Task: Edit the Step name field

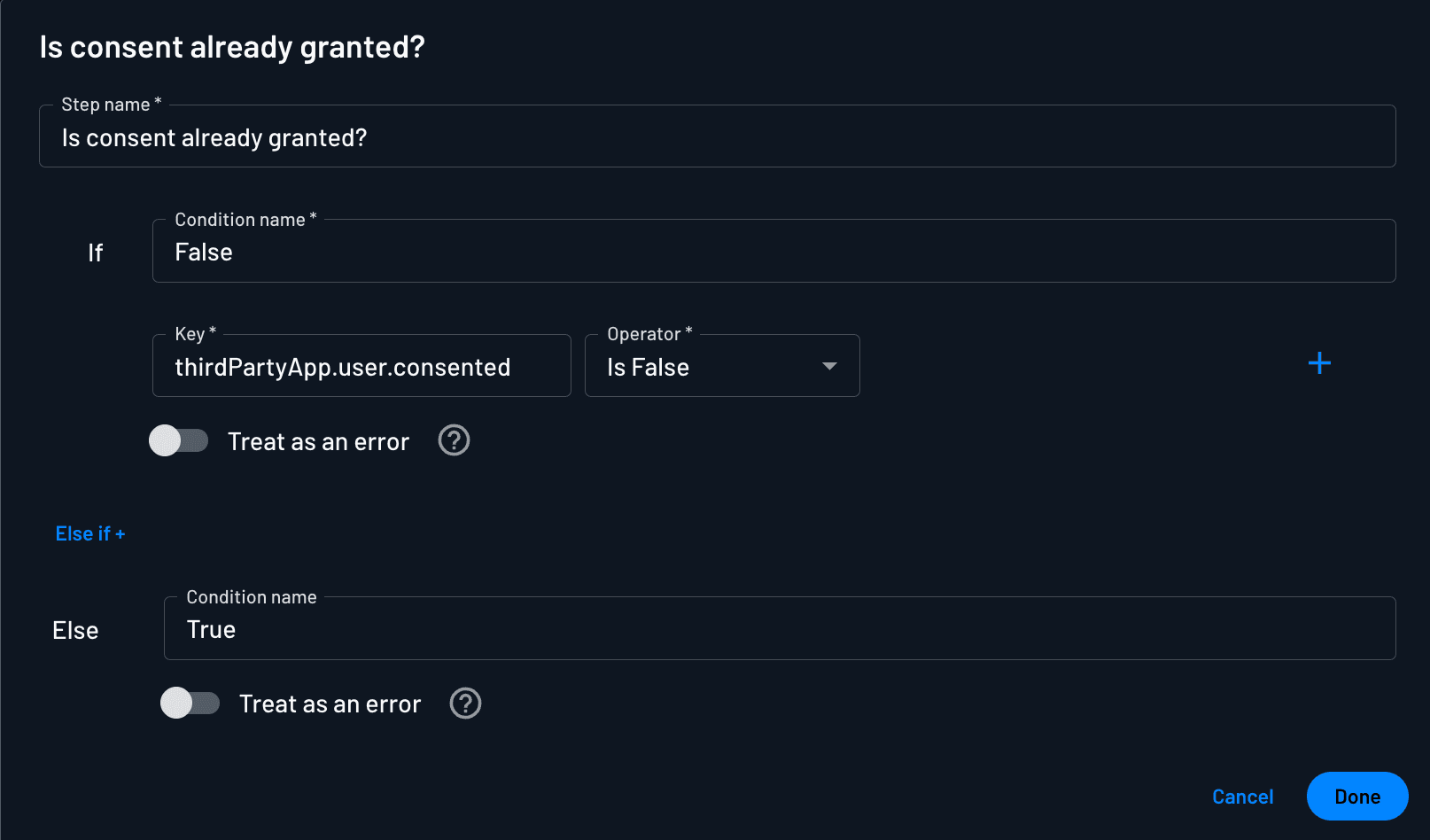Action: point(716,136)
